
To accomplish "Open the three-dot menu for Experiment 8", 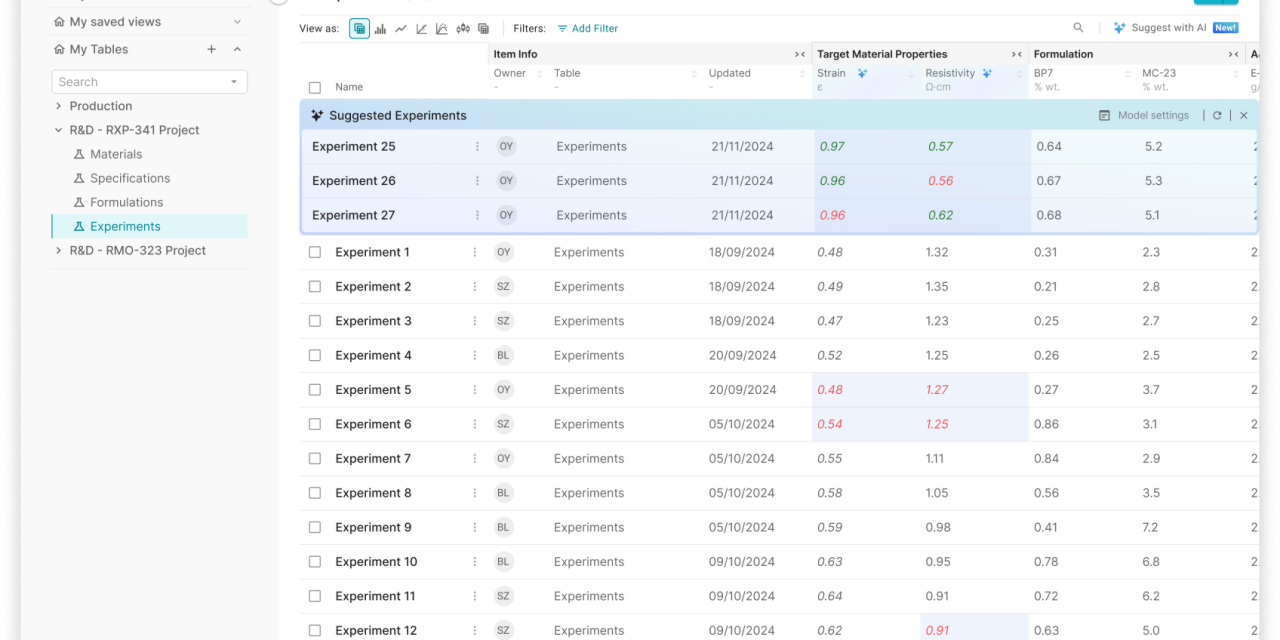I will coord(475,493).
